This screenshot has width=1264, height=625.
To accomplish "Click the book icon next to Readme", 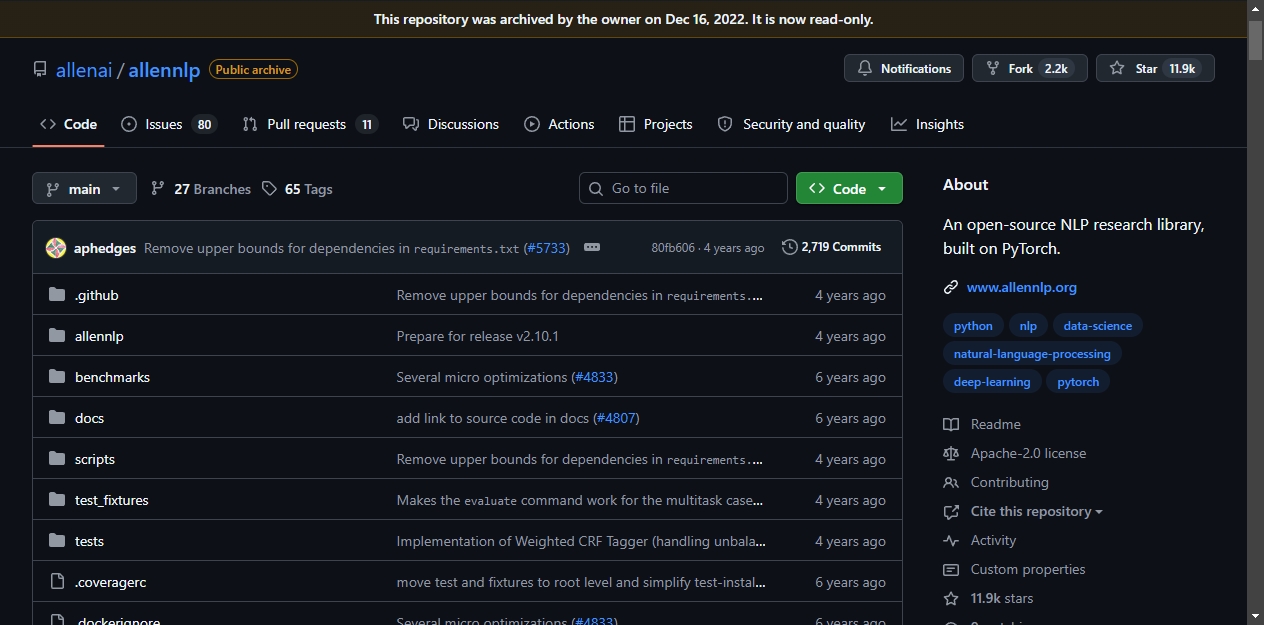I will [951, 425].
